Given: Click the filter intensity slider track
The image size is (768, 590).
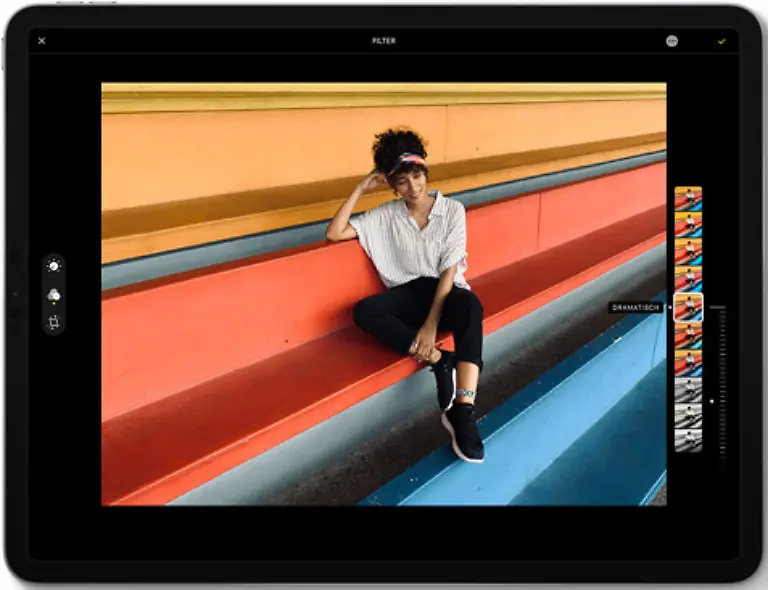Looking at the screenshot, I should point(719,380).
